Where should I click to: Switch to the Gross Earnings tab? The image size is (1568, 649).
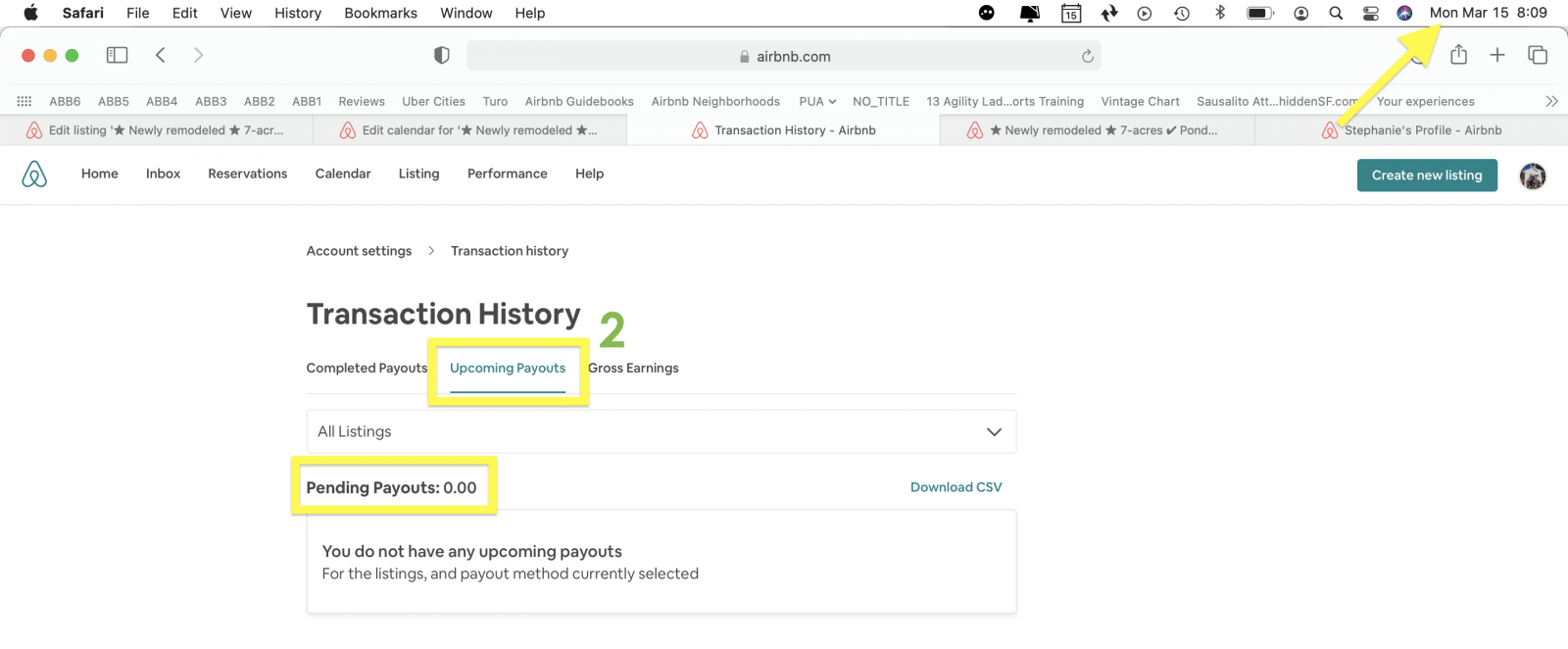coord(633,368)
